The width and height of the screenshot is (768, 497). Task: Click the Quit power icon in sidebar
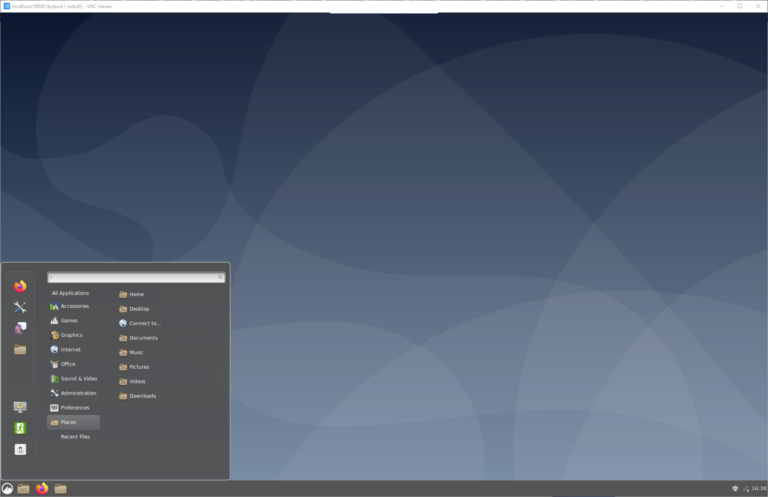pos(20,450)
